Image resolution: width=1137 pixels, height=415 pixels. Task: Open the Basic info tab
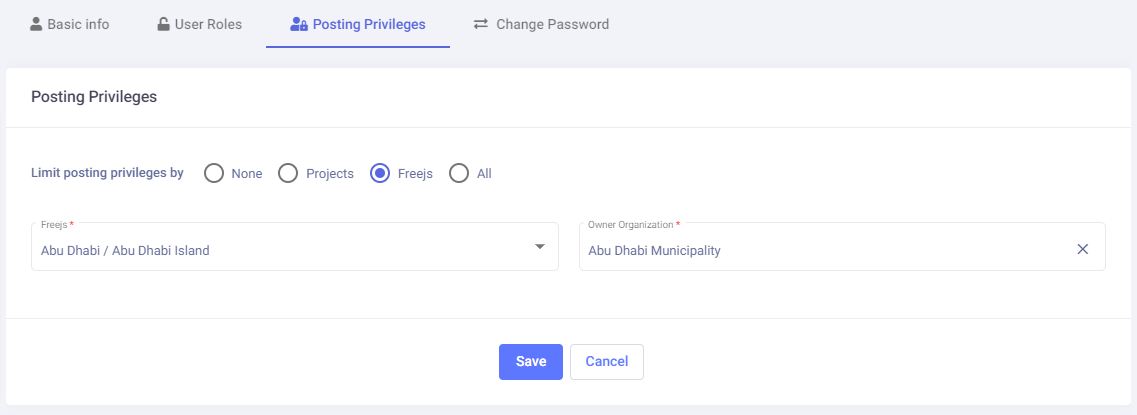(78, 24)
